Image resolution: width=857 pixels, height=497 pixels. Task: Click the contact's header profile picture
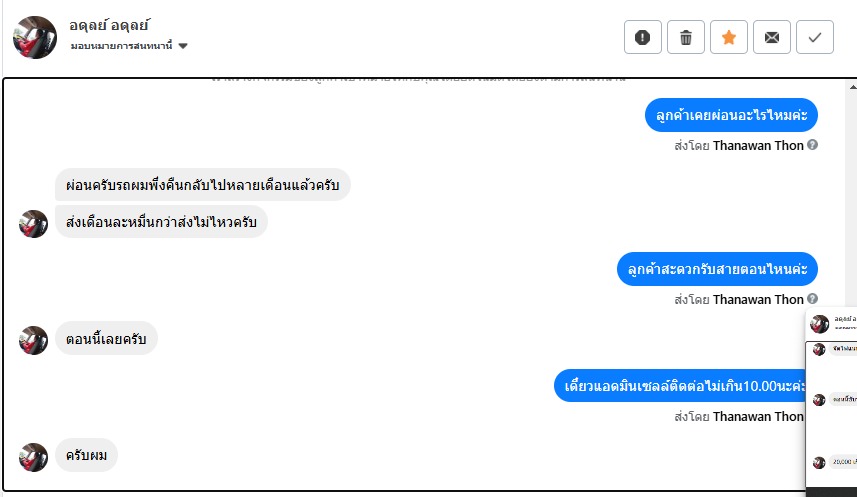34,37
